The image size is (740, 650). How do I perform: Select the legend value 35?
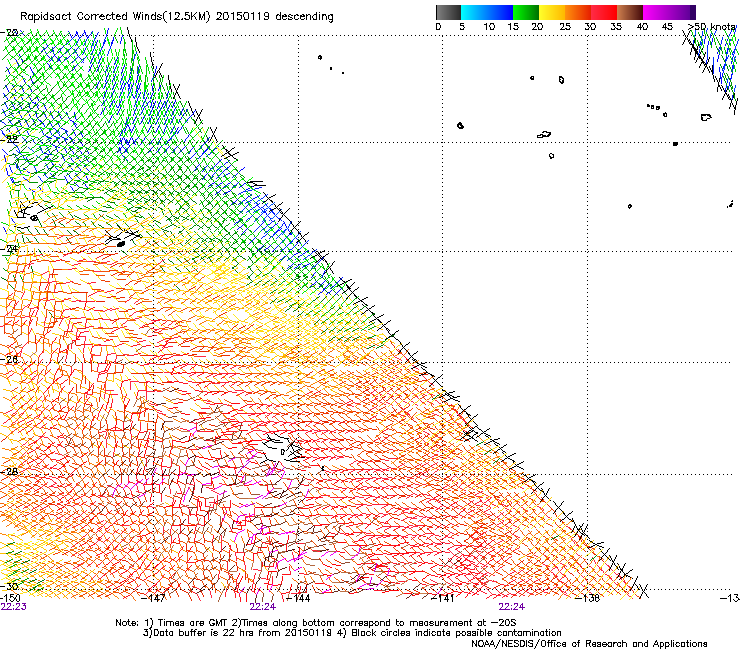pos(616,27)
